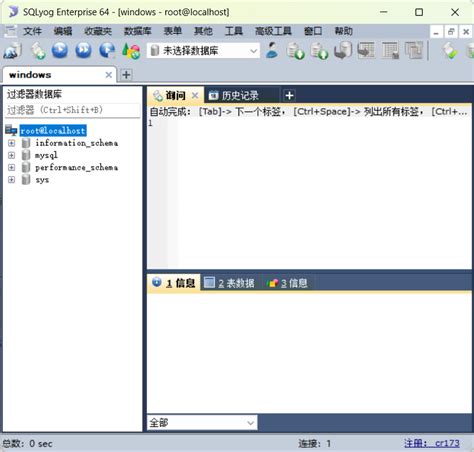
Task: Click the colorful shapes toolbar icon
Action: (131, 51)
